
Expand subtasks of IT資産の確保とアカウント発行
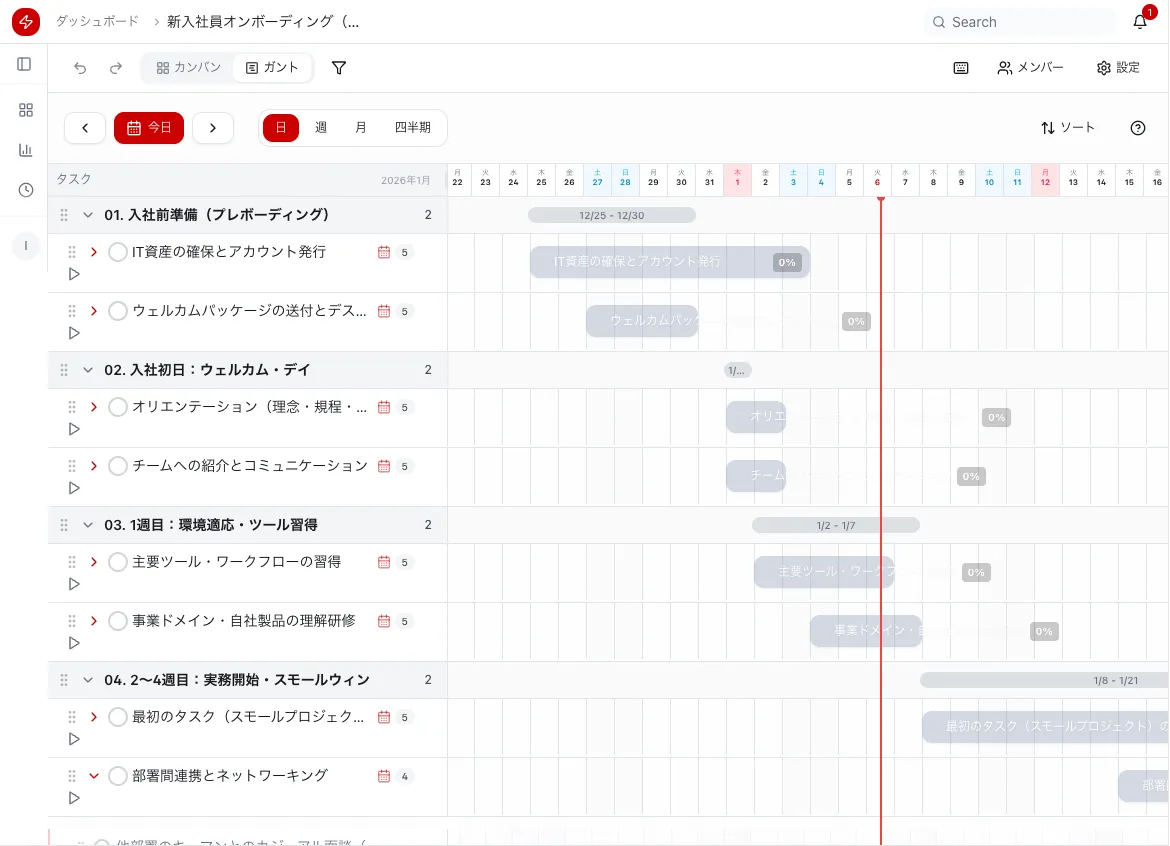pos(94,252)
